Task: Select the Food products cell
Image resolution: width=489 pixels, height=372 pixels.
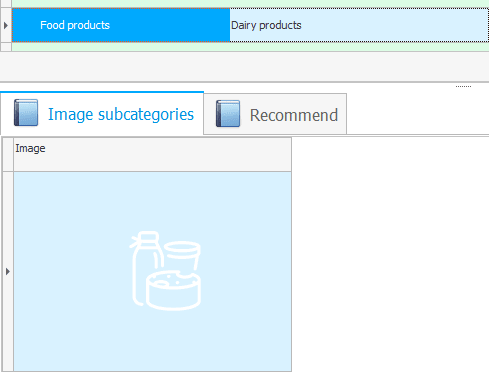Action: pyautogui.click(x=121, y=25)
